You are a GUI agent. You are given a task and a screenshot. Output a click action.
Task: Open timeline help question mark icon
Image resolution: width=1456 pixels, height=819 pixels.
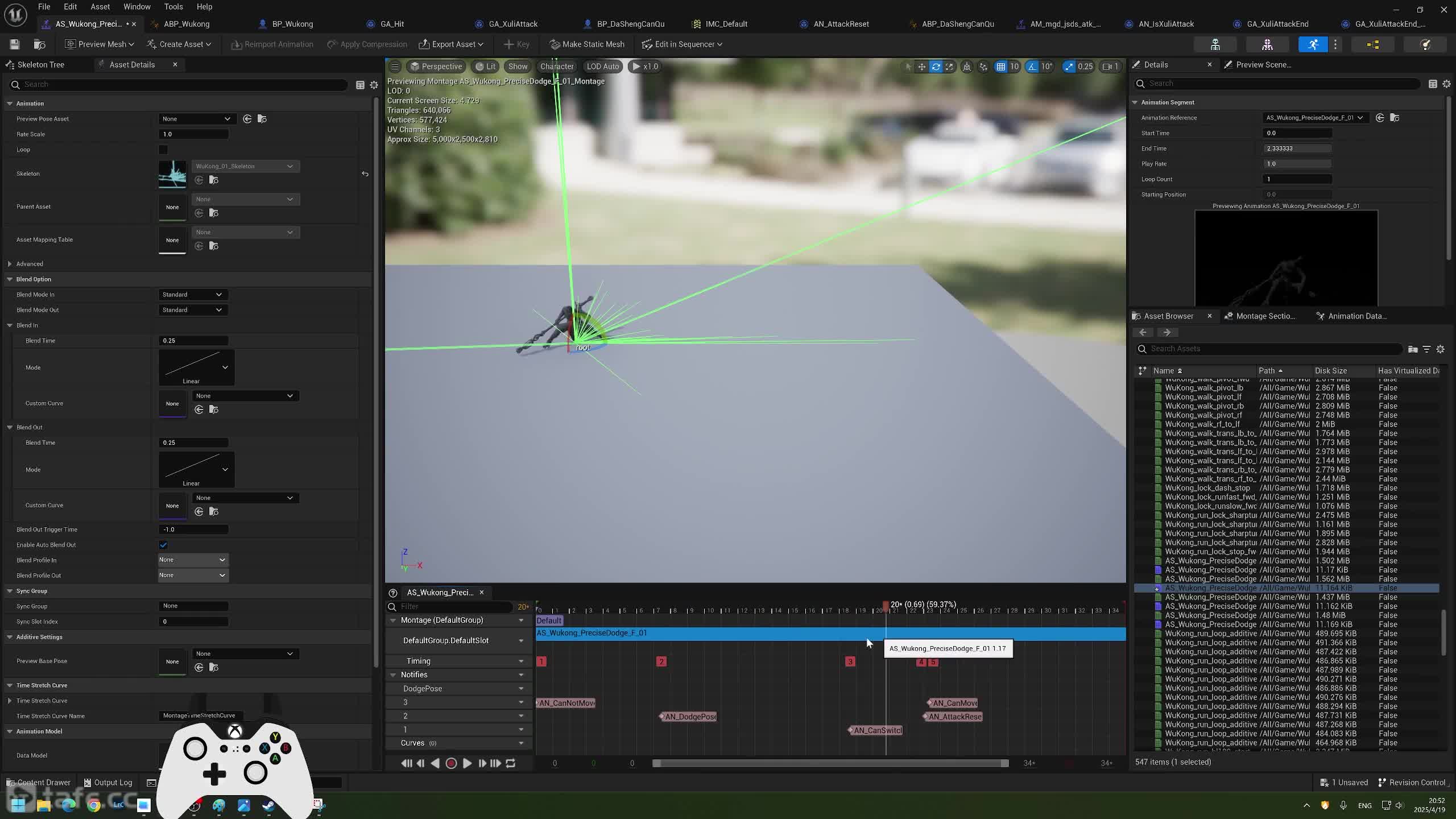coord(392,593)
